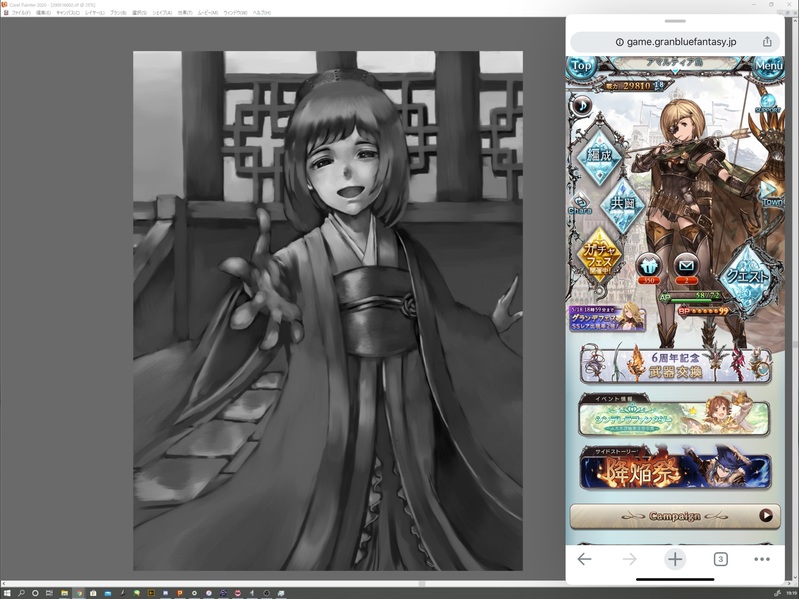The image size is (799, 599).
Task: Open the ムービー (Movie) menu
Action: 207,12
